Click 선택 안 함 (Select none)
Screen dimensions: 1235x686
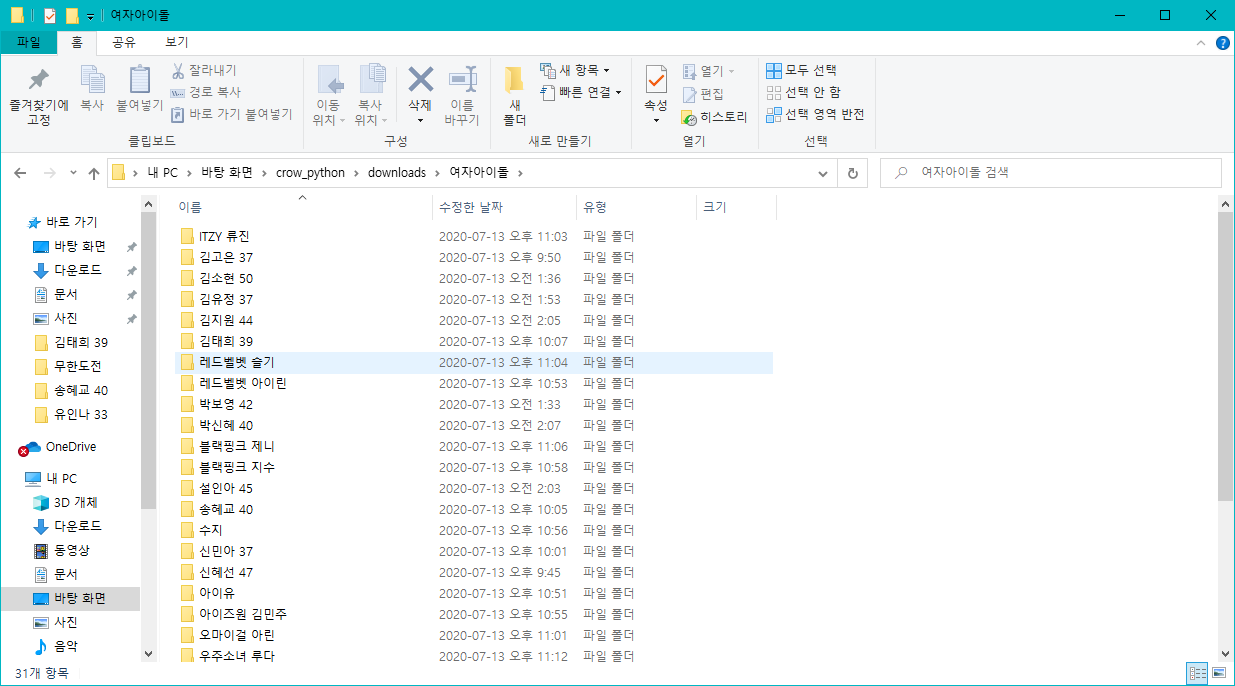[803, 92]
